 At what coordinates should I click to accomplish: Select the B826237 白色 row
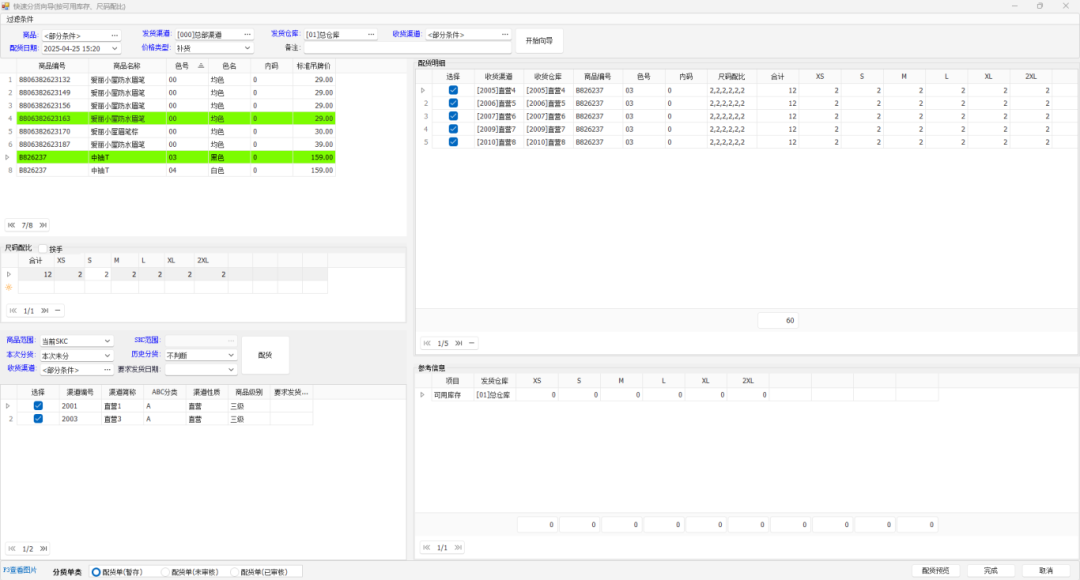(176, 170)
